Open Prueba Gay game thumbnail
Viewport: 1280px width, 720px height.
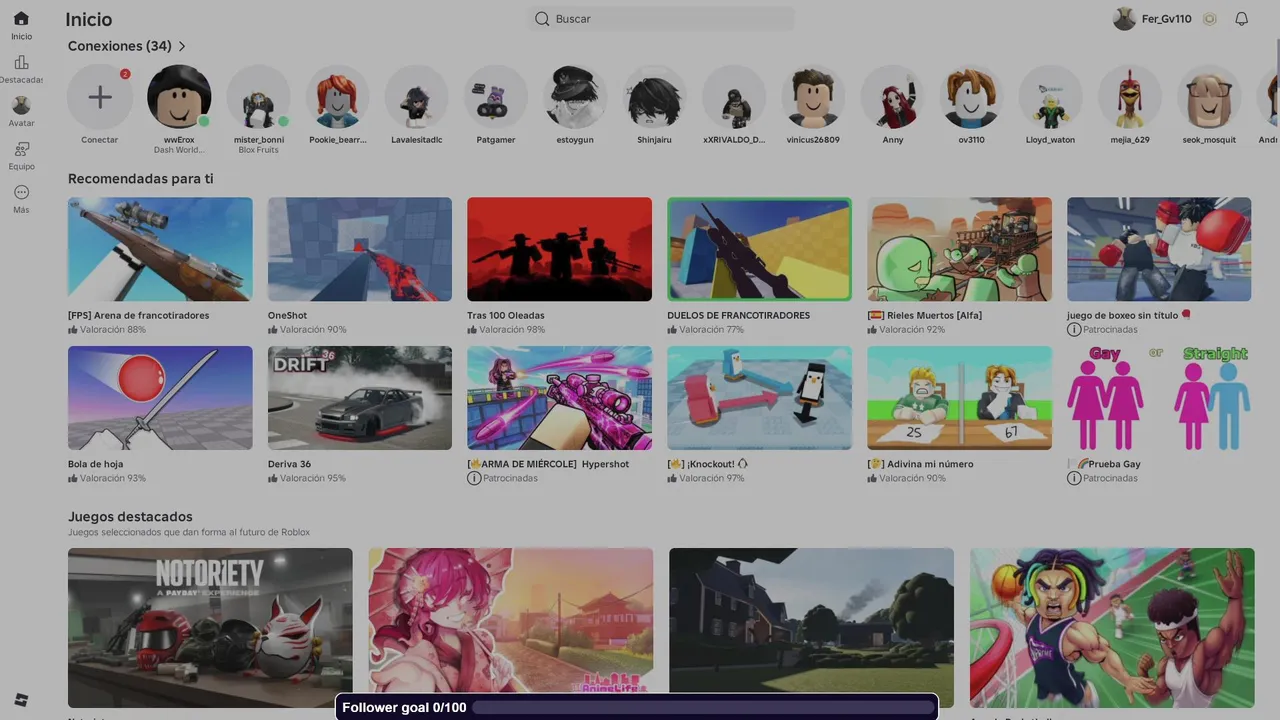[x=1159, y=398]
